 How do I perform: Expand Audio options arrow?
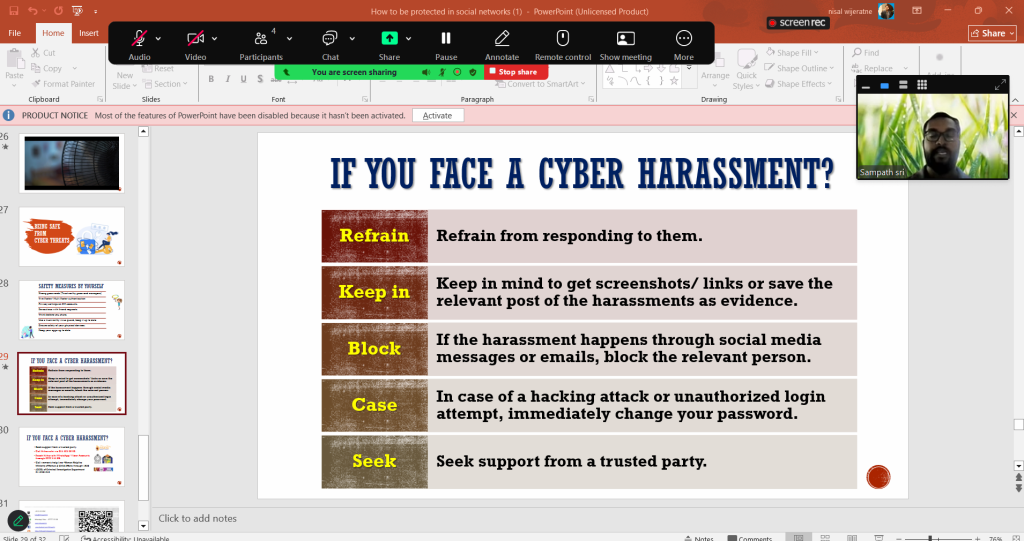pyautogui.click(x=158, y=39)
